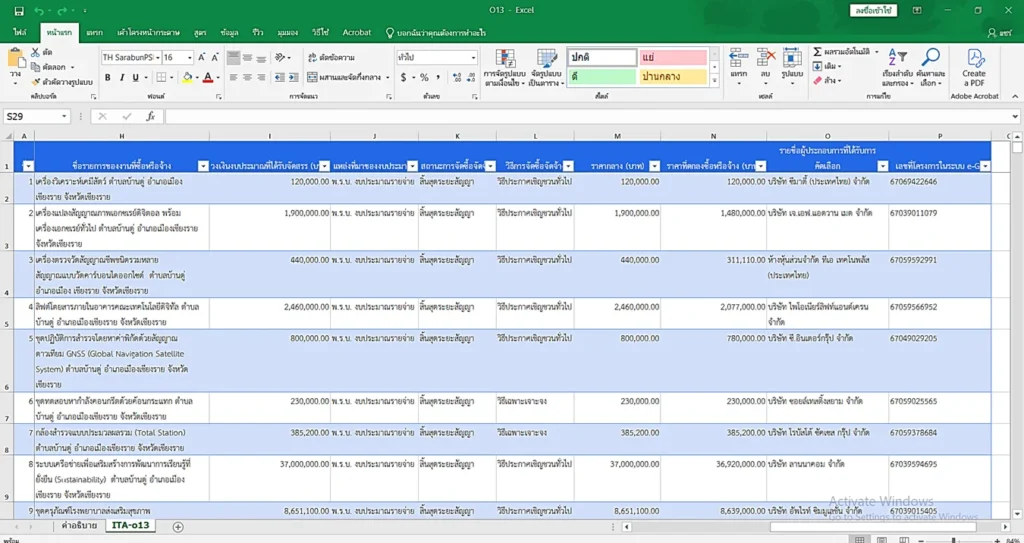
Task: Open the font name TH SarabunPSK dropdown
Action: coord(157,58)
